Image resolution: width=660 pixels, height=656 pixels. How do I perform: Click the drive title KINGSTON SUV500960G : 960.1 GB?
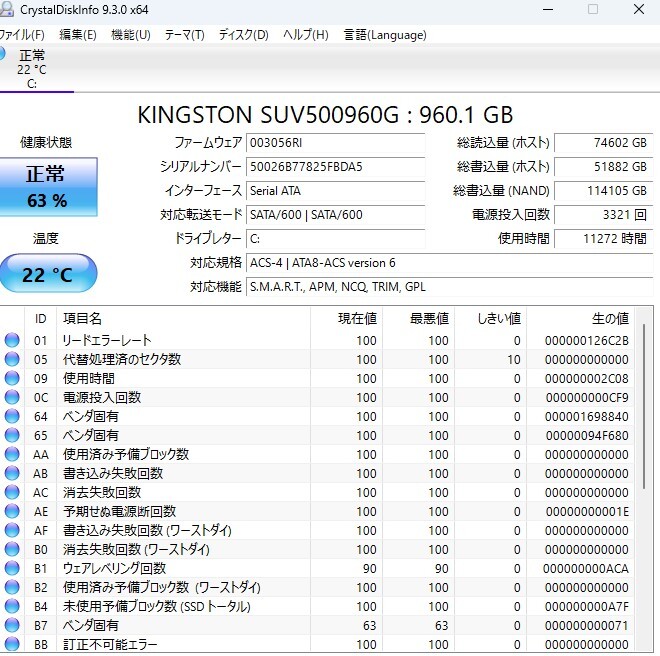coord(325,115)
